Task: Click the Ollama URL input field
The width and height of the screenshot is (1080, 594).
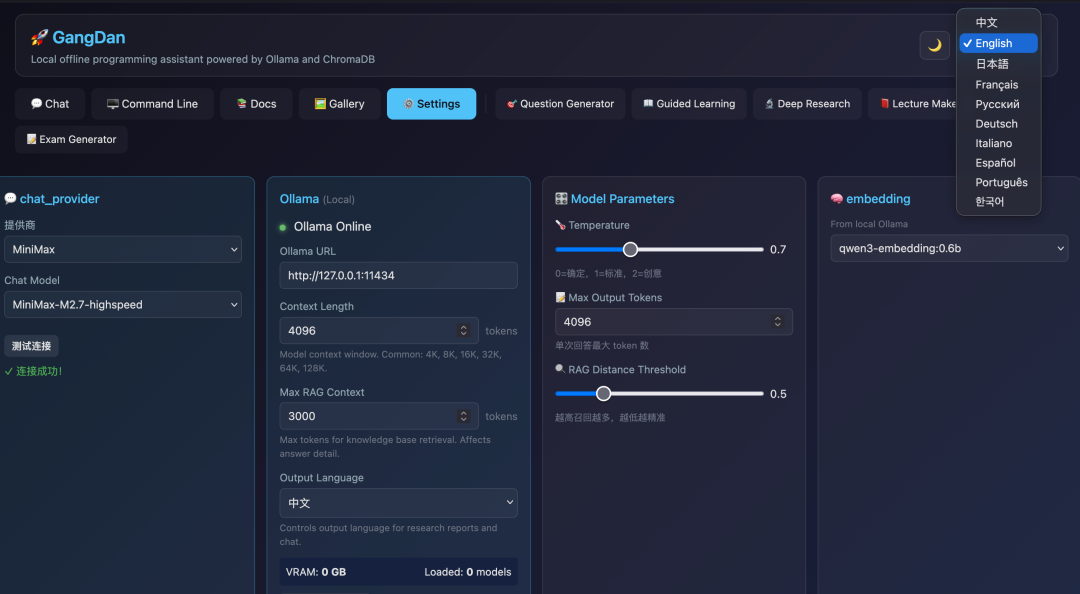Action: coord(398,275)
